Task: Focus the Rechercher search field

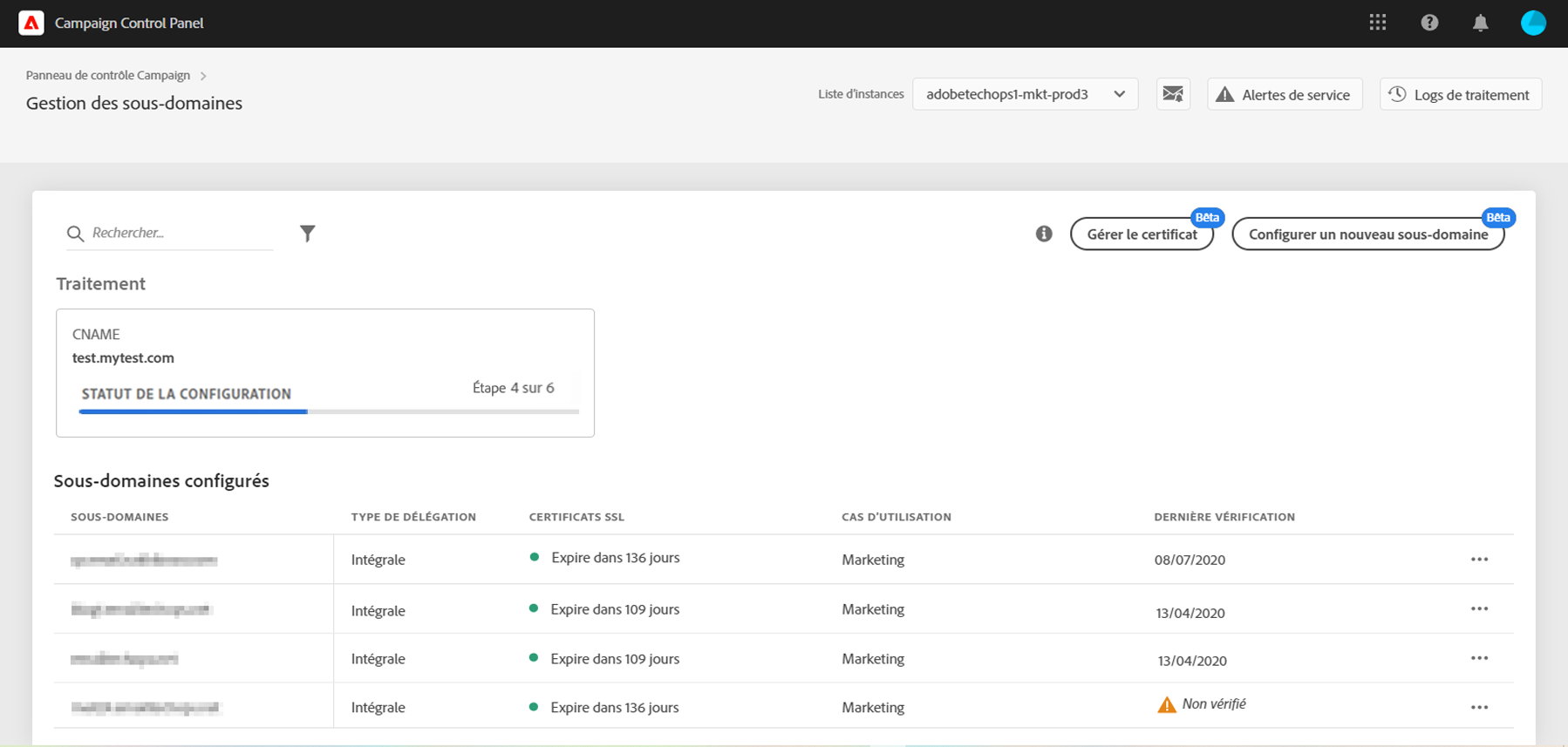Action: [179, 233]
